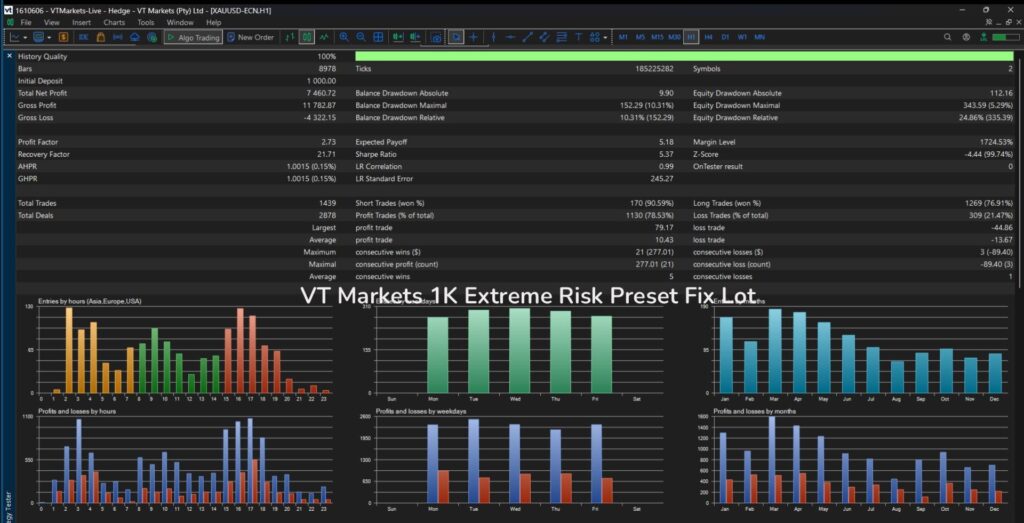This screenshot has height=523, width=1024.
Task: Select the crosshair cursor tool
Action: (473, 37)
